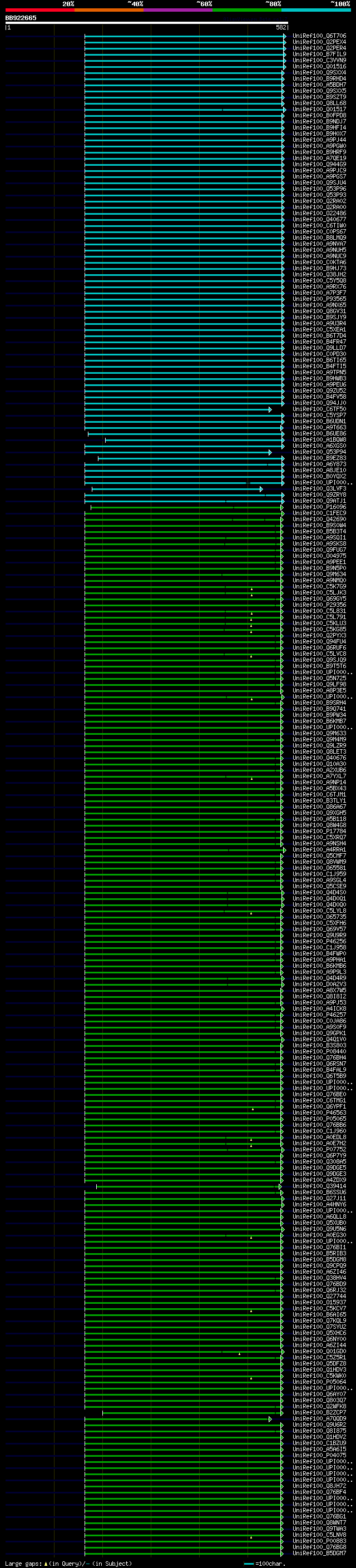Select hit UniRef100_C1FEC9
Image resolution: width=356 pixels, height=1568 pixels.
(x=319, y=513)
